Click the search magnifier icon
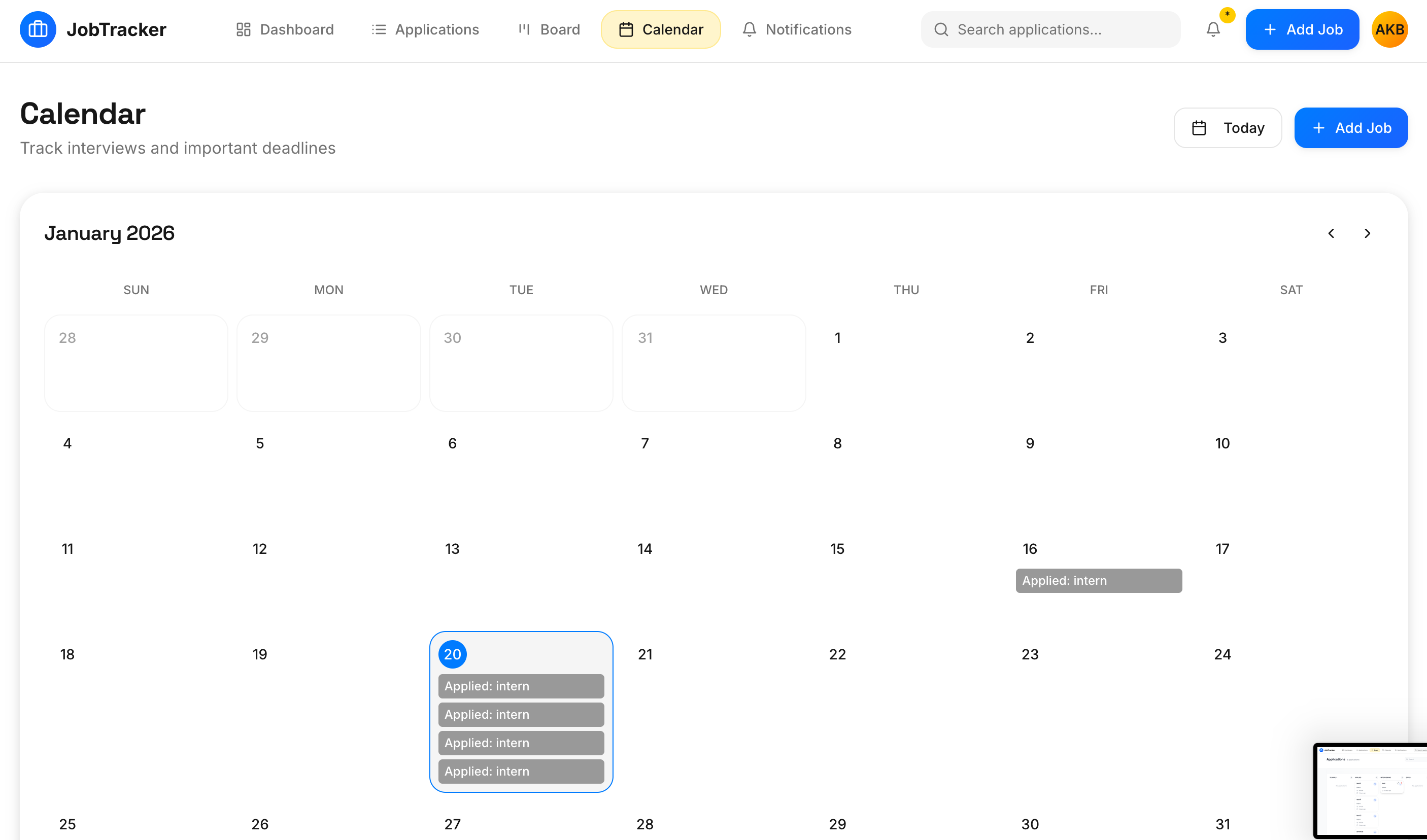Image resolution: width=1427 pixels, height=840 pixels. [941, 29]
